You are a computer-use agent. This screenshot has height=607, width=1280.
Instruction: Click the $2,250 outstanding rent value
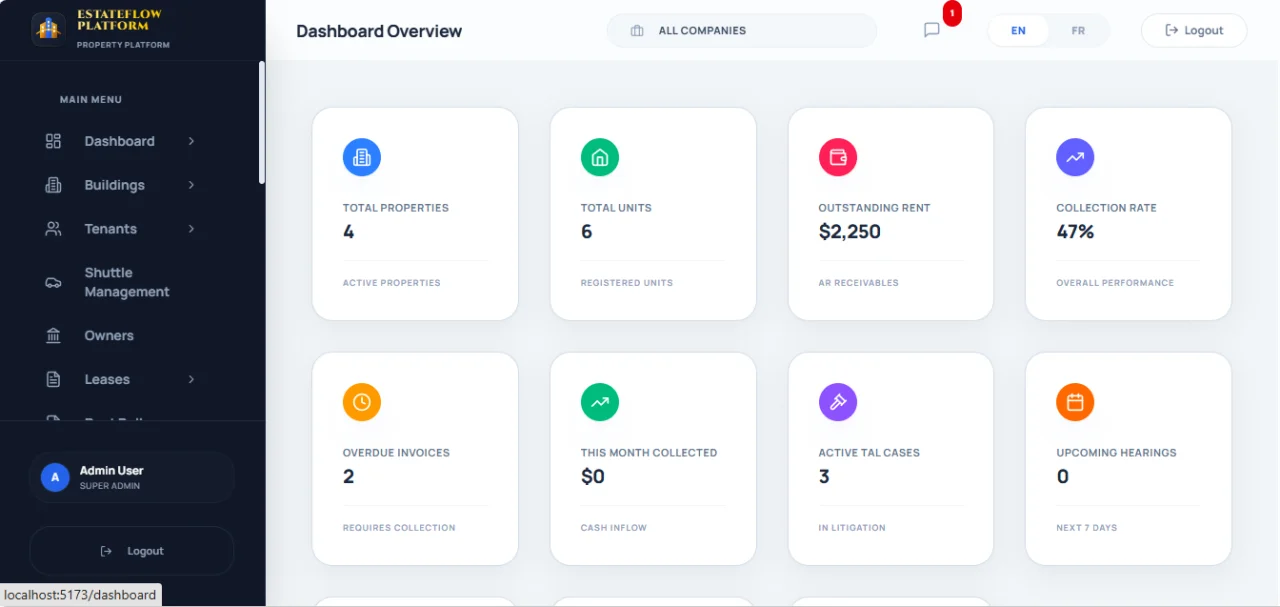pos(849,232)
